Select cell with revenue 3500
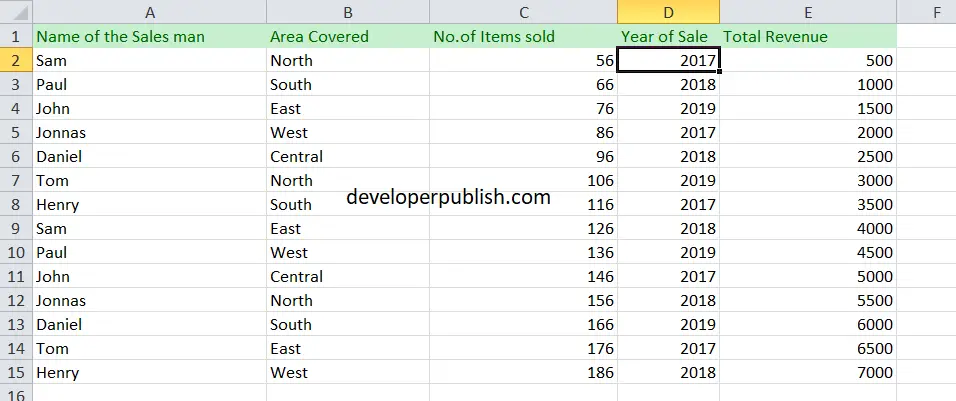956x401 pixels. 808,204
